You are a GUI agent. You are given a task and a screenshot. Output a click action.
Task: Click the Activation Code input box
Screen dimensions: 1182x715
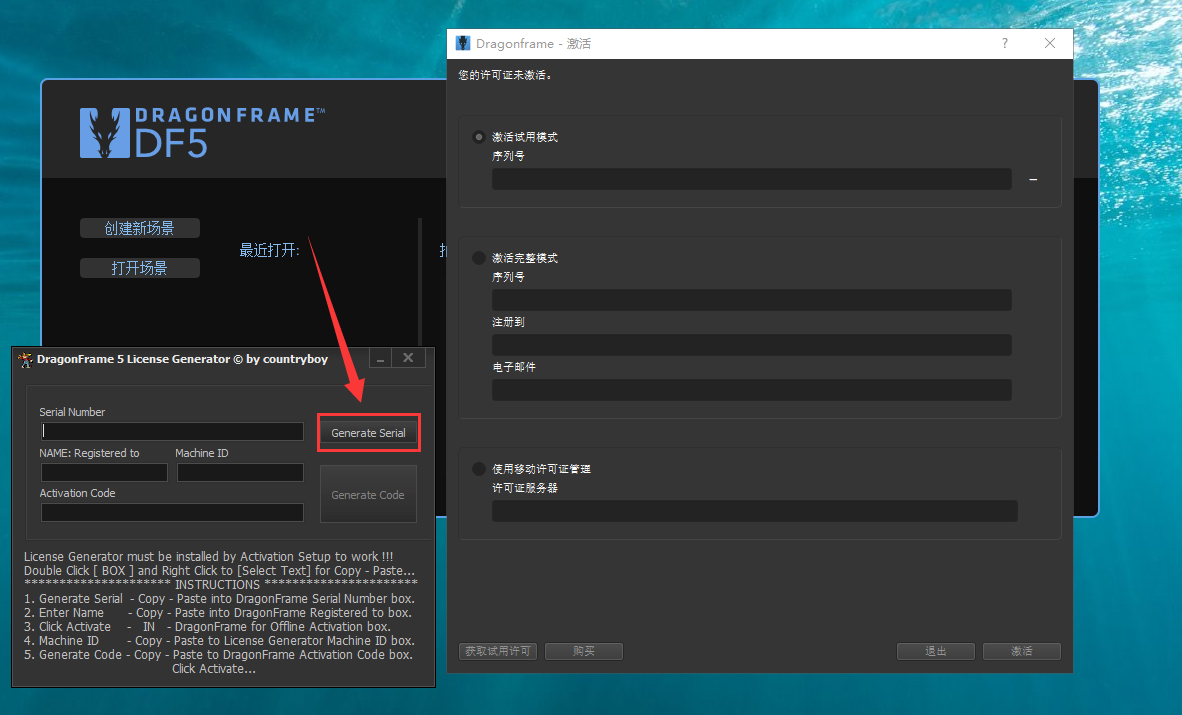(x=171, y=512)
